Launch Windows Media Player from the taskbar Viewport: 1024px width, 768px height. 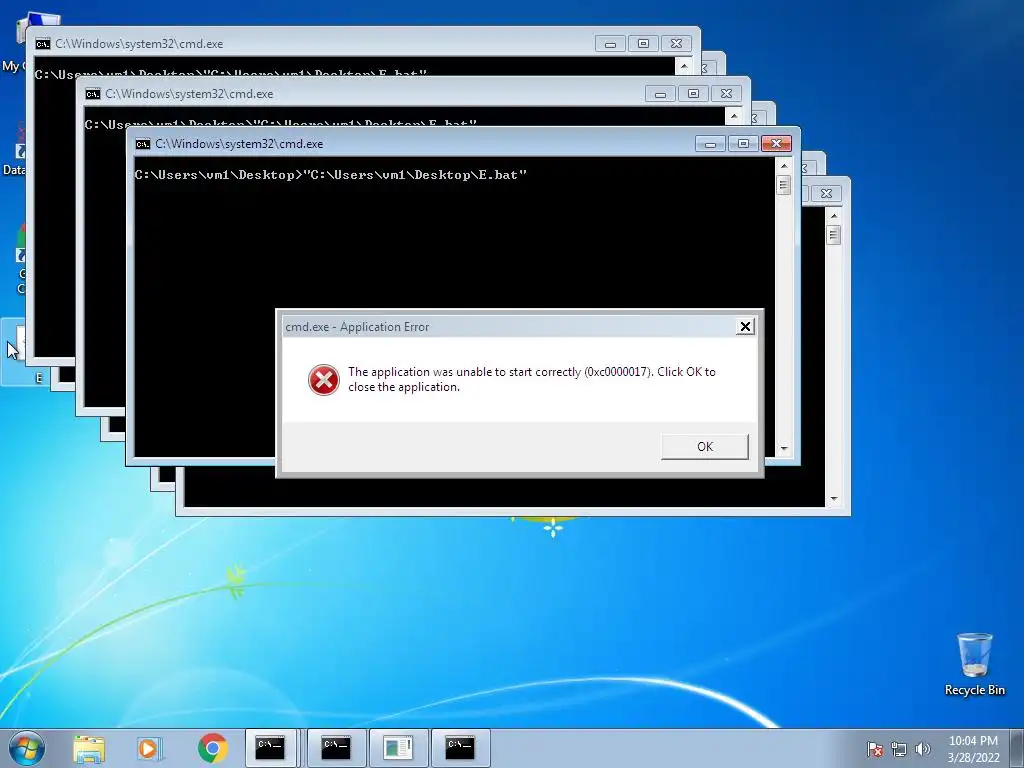pyautogui.click(x=149, y=749)
